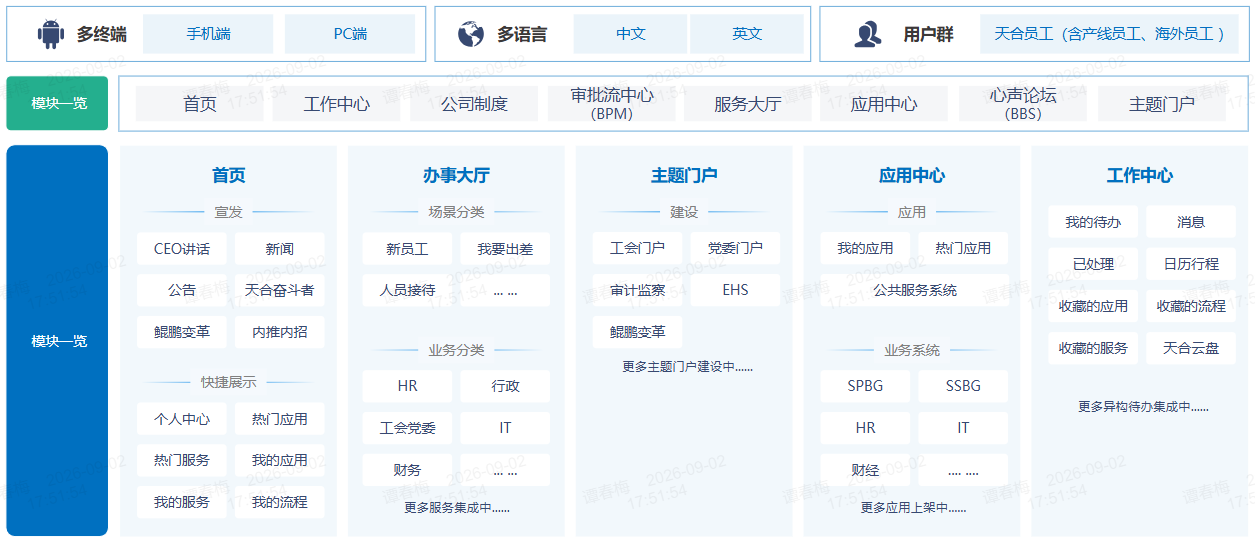Click HR under 应用中心 业务系统
Viewport: 1255px width, 544px height.
865,428
